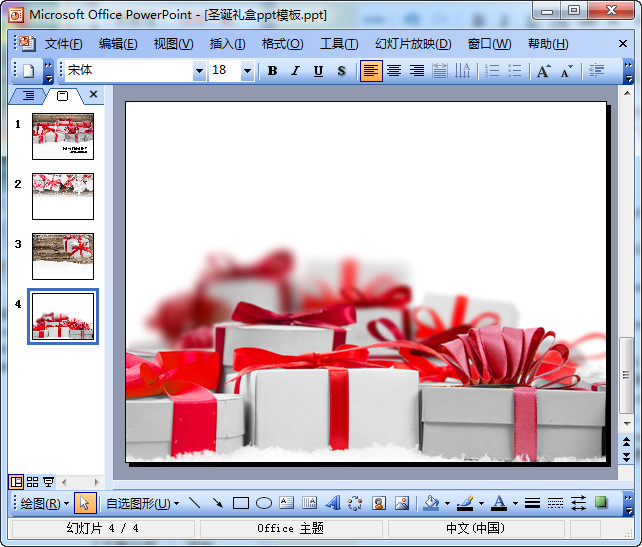Insert Picture from file

402,503
